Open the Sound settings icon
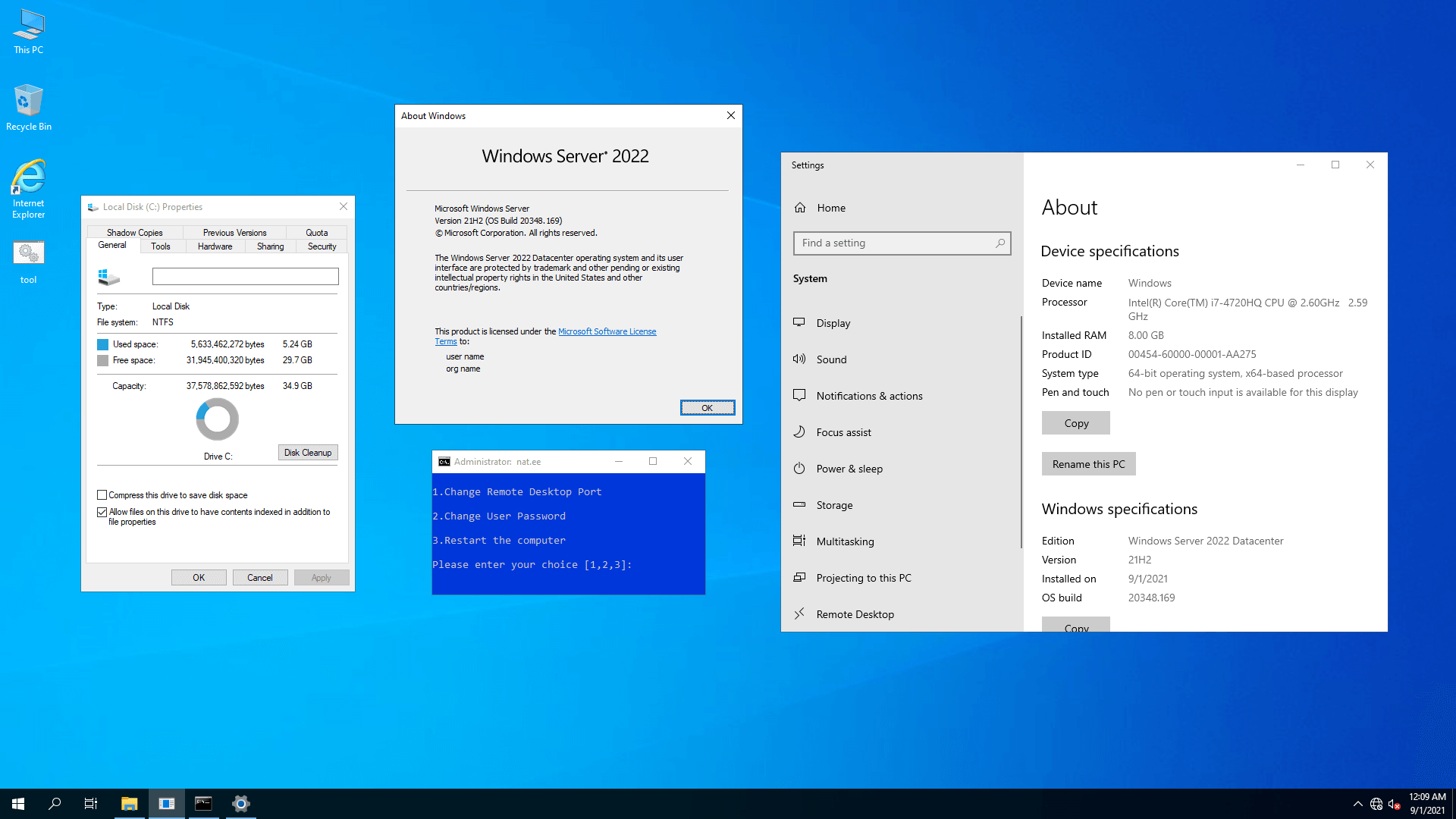1456x819 pixels. (799, 359)
